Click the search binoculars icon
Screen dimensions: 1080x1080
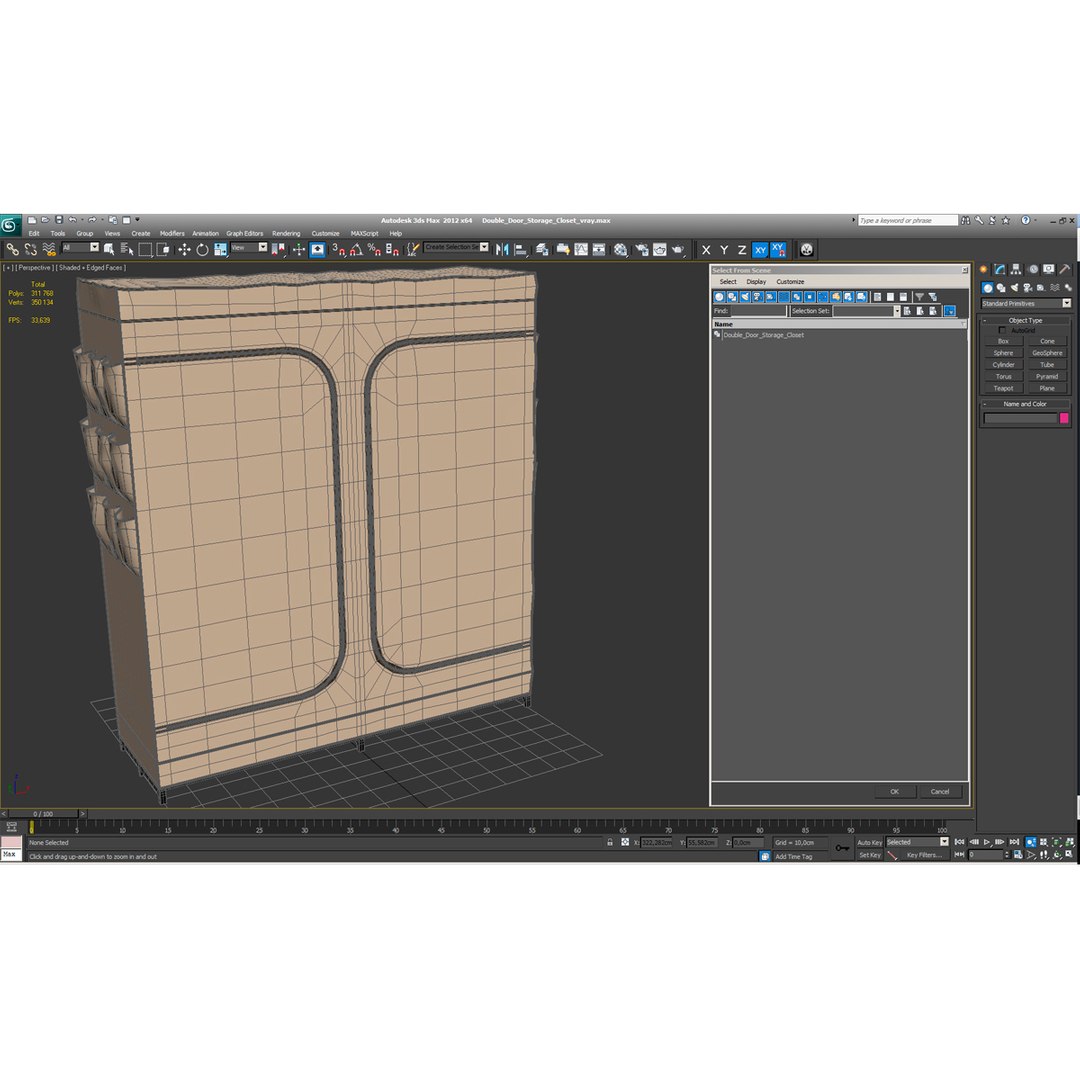966,220
